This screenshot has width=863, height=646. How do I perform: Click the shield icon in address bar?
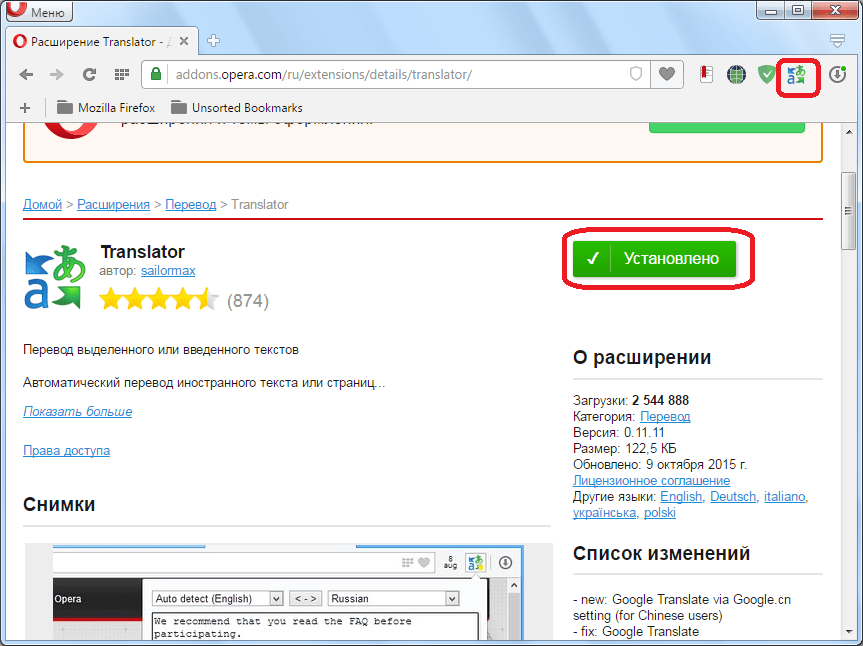636,74
